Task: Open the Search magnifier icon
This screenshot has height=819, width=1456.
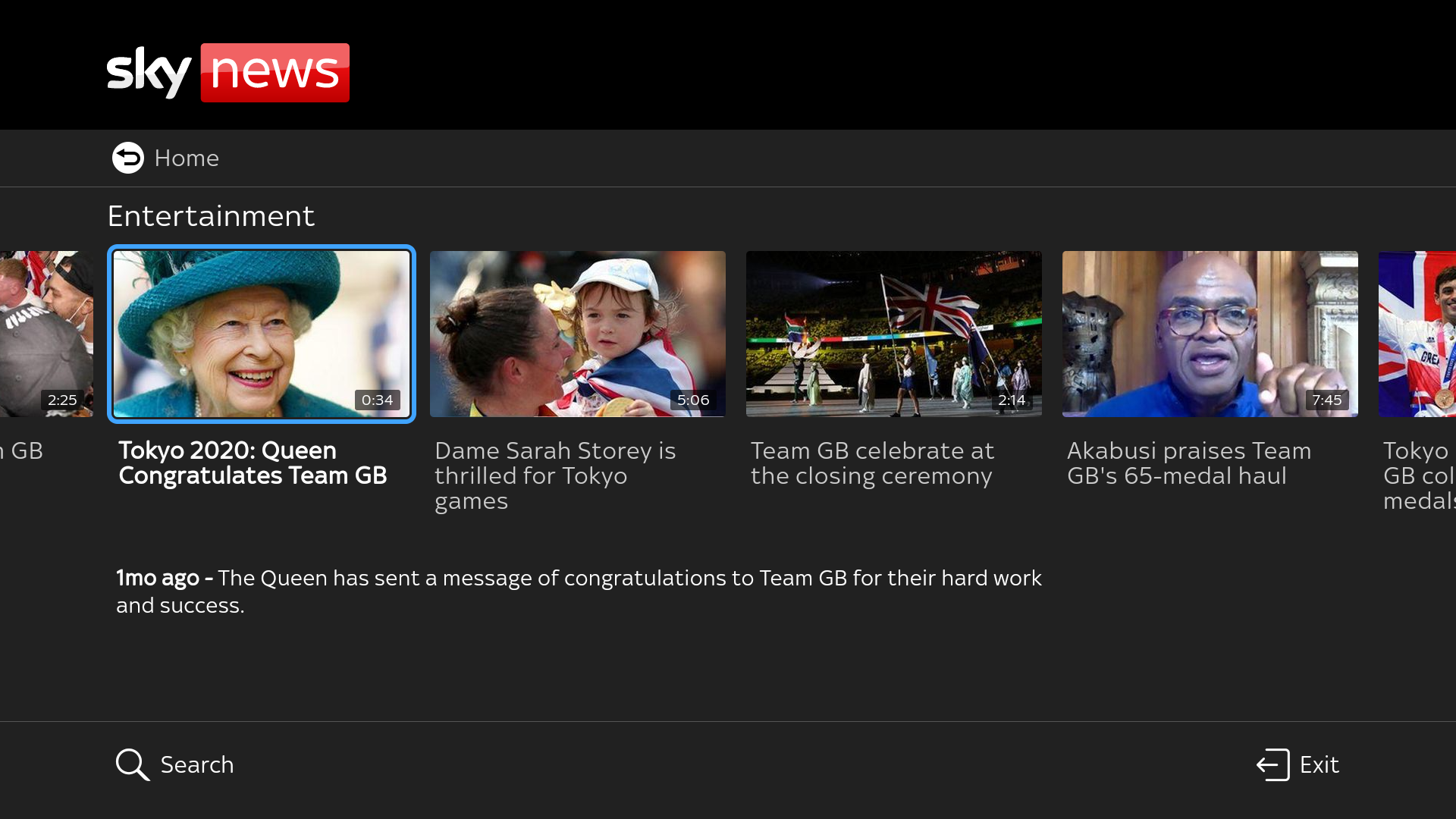Action: tap(131, 764)
